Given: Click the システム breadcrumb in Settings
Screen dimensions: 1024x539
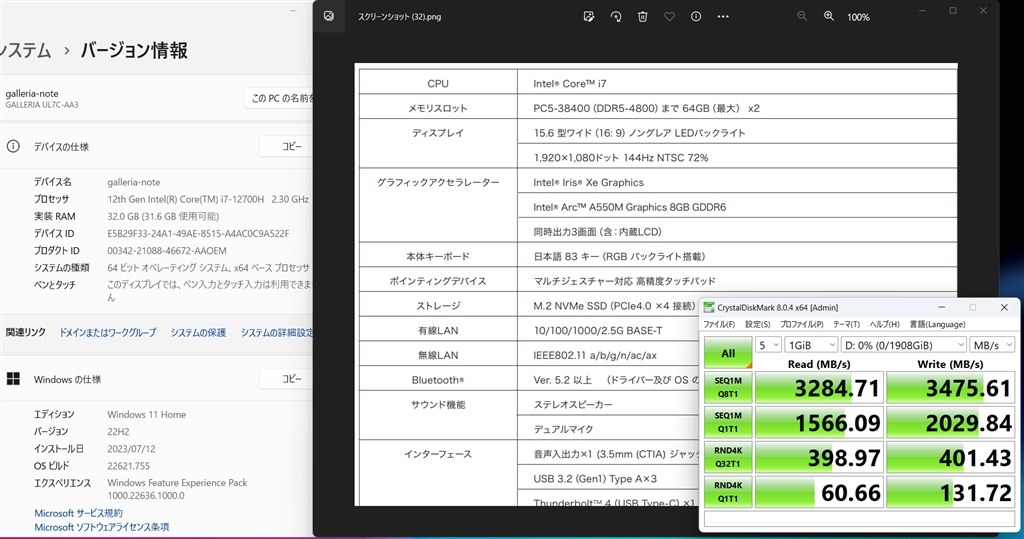Looking at the screenshot, I should click(25, 50).
